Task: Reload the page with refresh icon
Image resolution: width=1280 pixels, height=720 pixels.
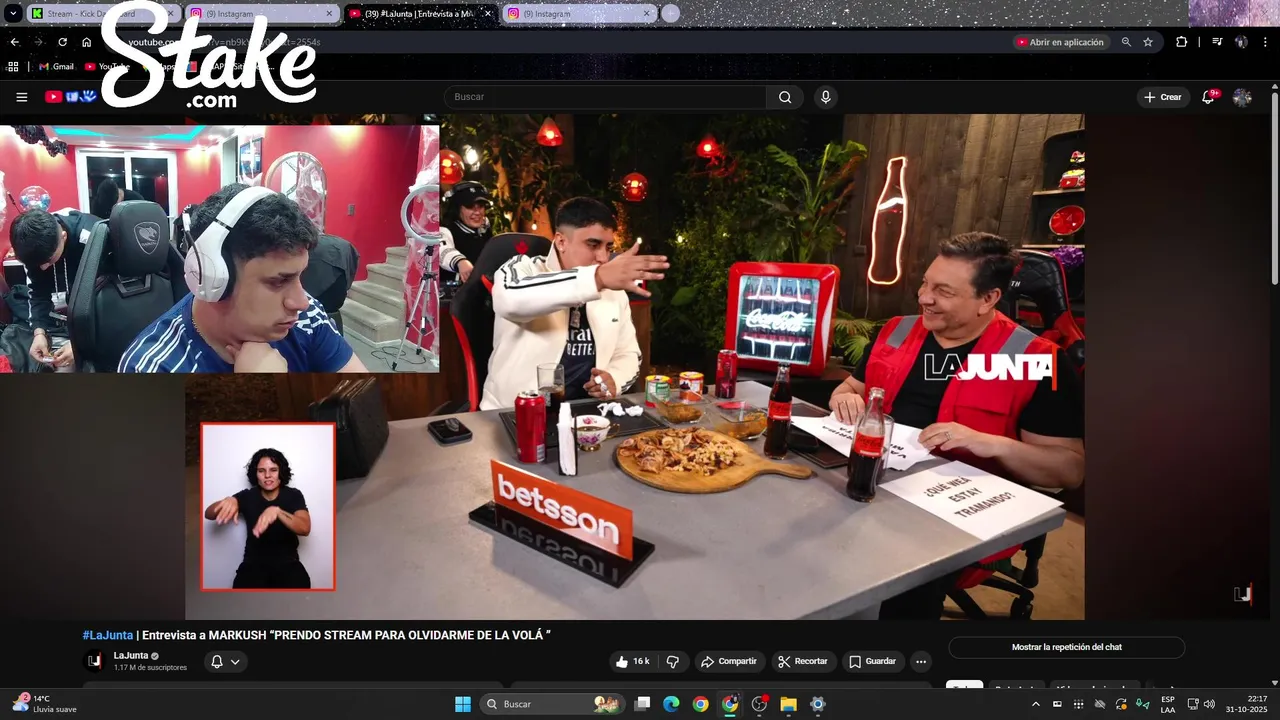Action: coord(62,42)
